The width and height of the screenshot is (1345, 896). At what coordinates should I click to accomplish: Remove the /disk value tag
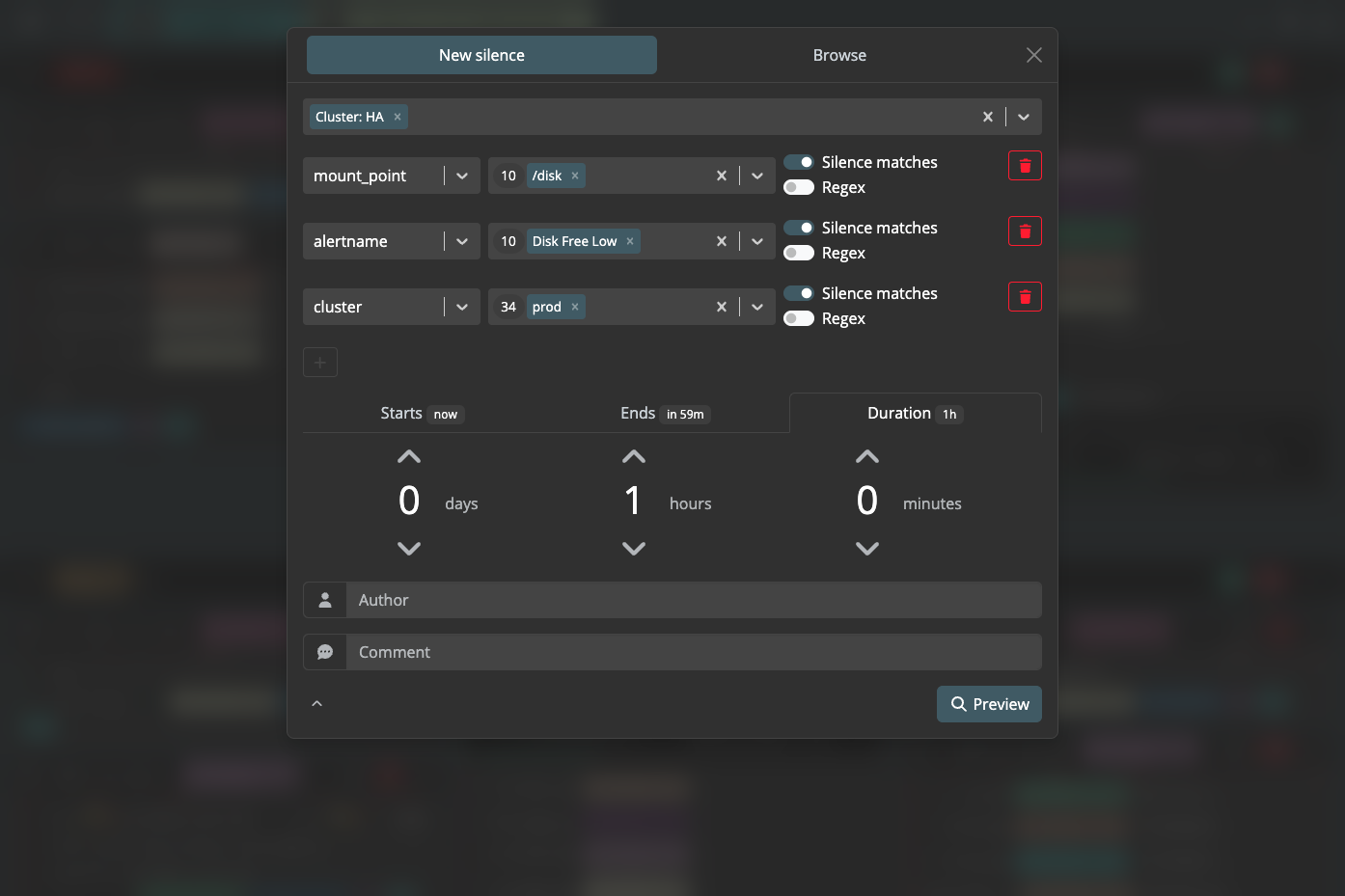[575, 176]
